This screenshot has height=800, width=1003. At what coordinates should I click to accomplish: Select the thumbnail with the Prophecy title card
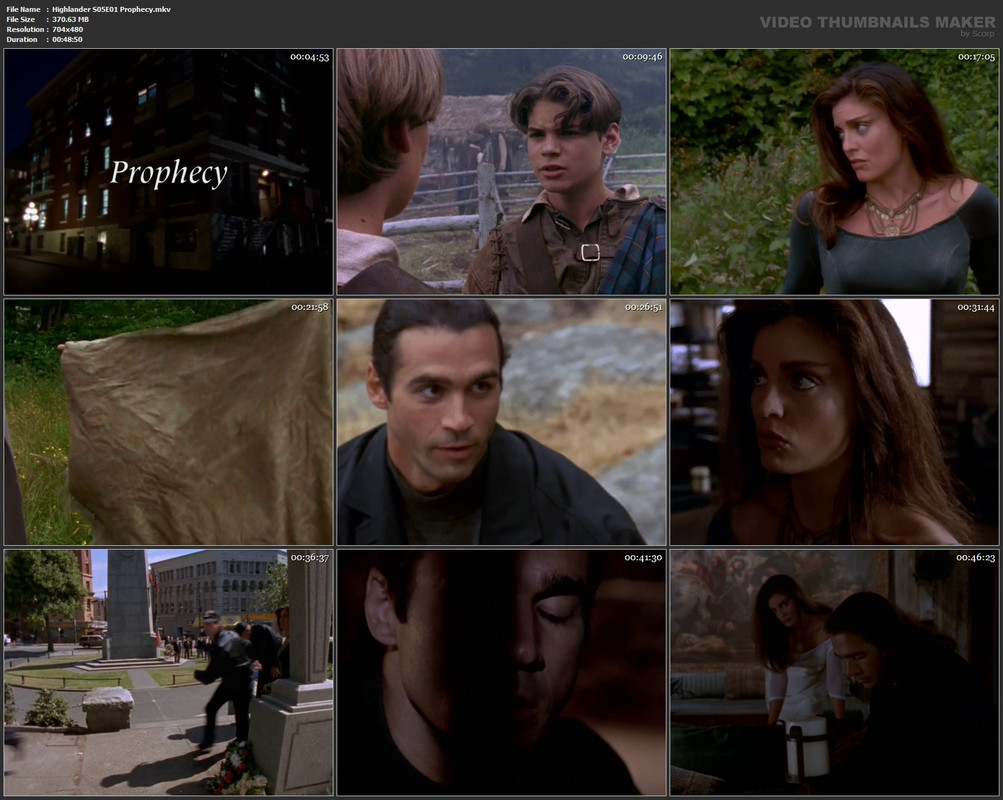(168, 171)
